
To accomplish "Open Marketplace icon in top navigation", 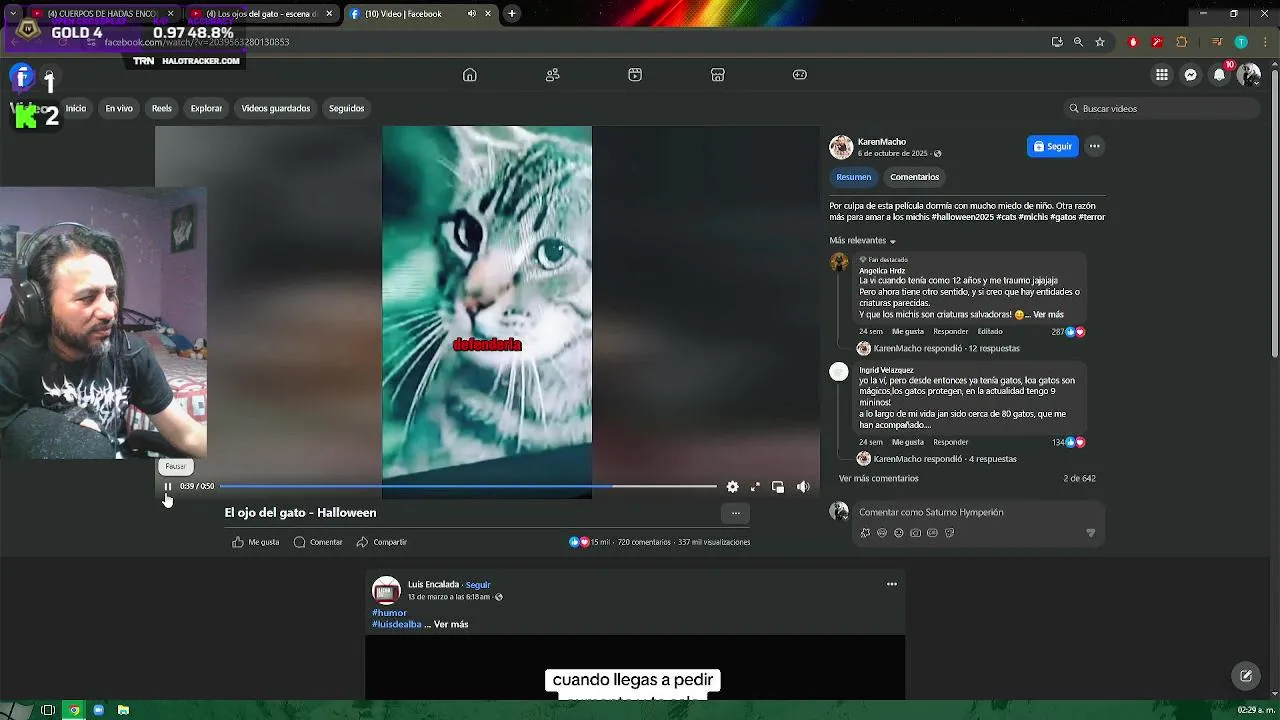I will pos(717,75).
